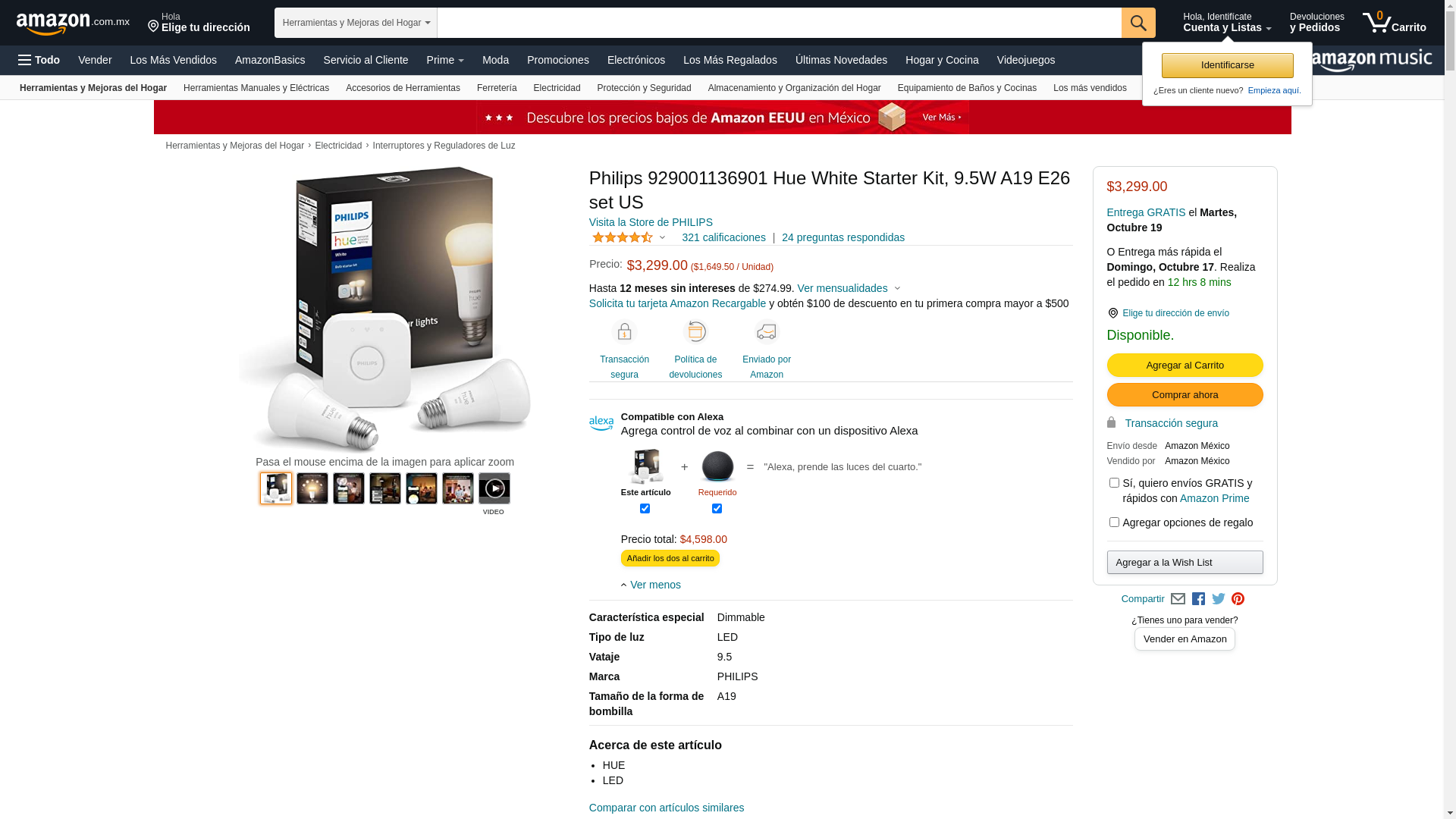This screenshot has width=1456, height=819.
Task: Check the Agregar opciones de regalo box
Action: 1114,522
